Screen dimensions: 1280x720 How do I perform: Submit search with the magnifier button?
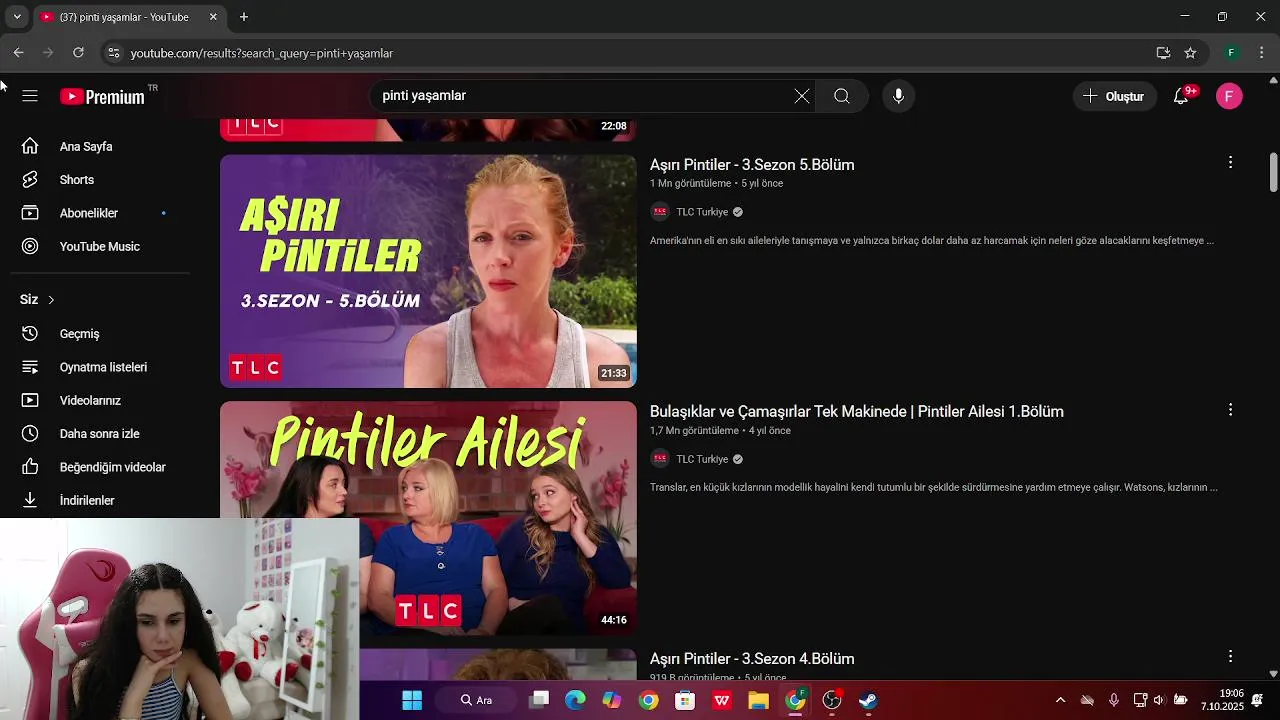click(x=842, y=96)
